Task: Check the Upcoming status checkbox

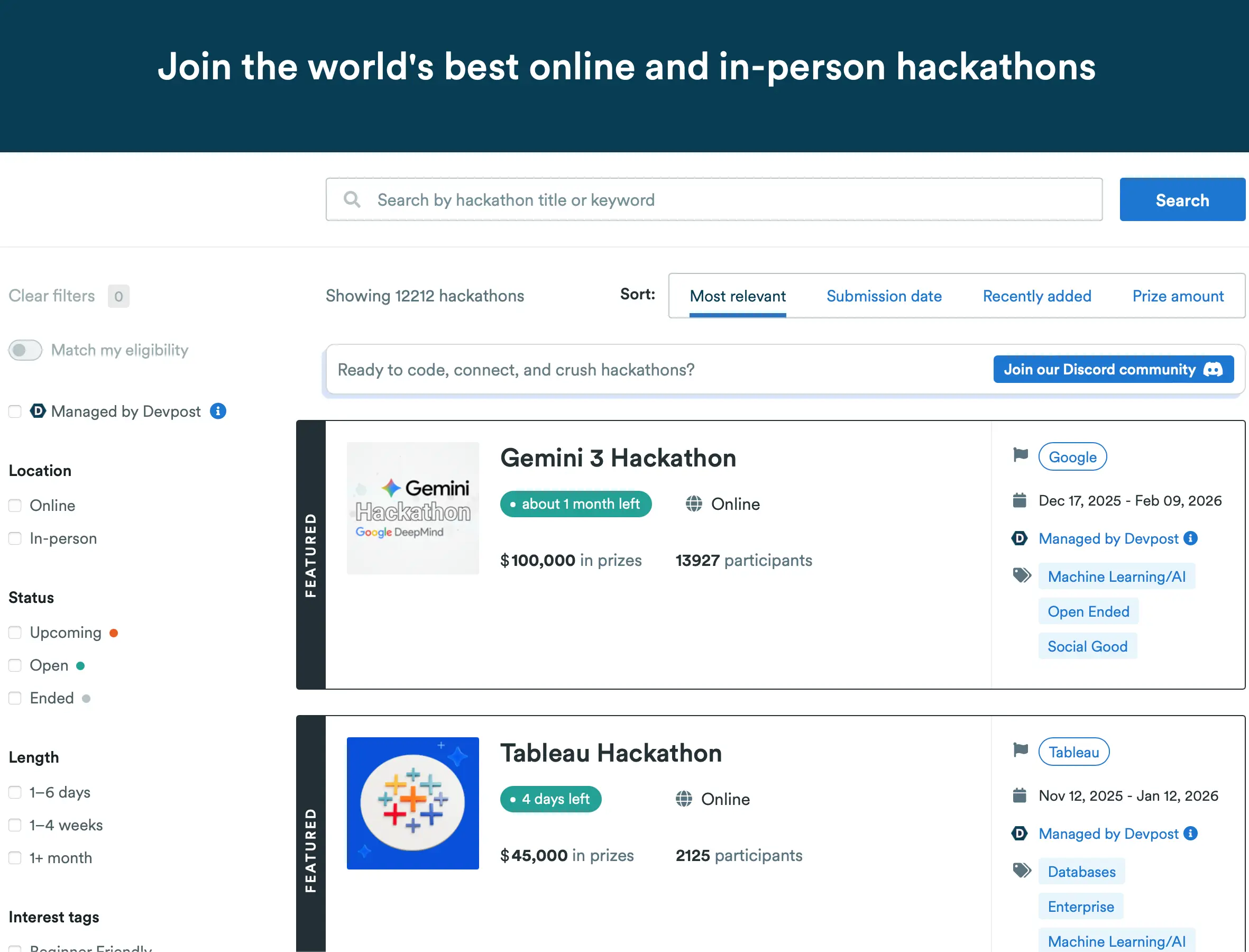Action: [x=15, y=633]
